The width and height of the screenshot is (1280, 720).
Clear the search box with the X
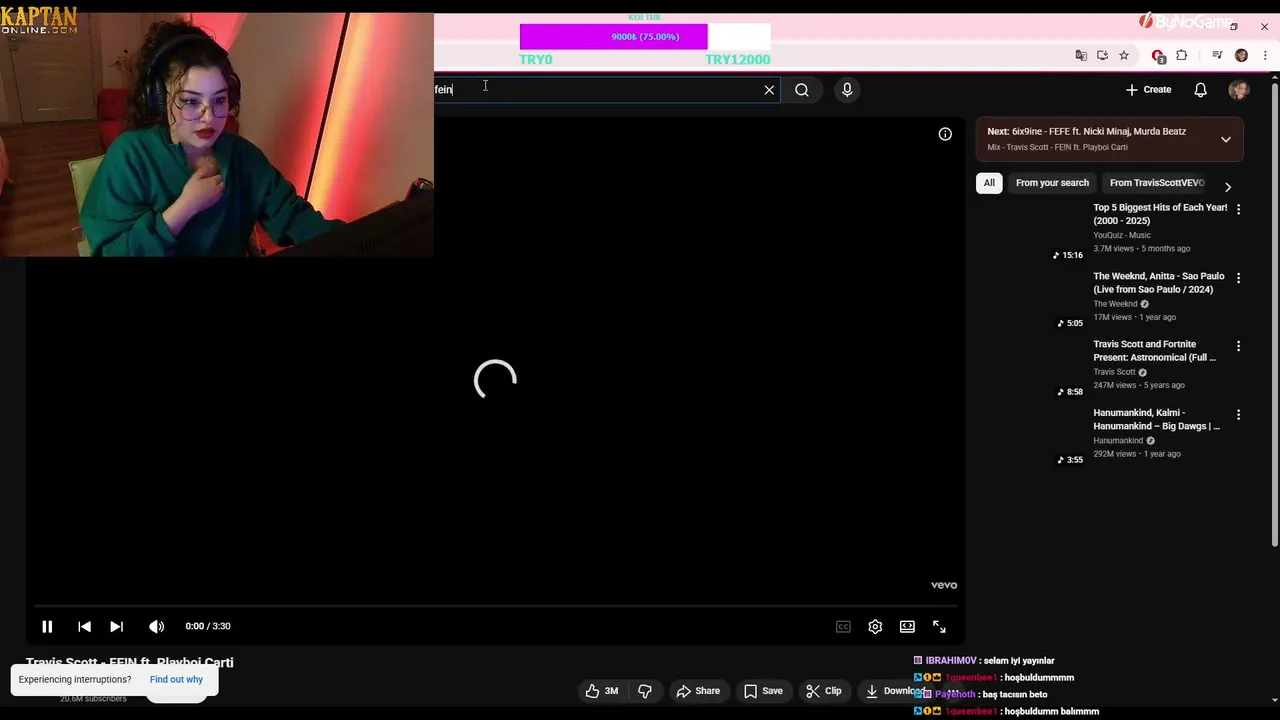[769, 90]
